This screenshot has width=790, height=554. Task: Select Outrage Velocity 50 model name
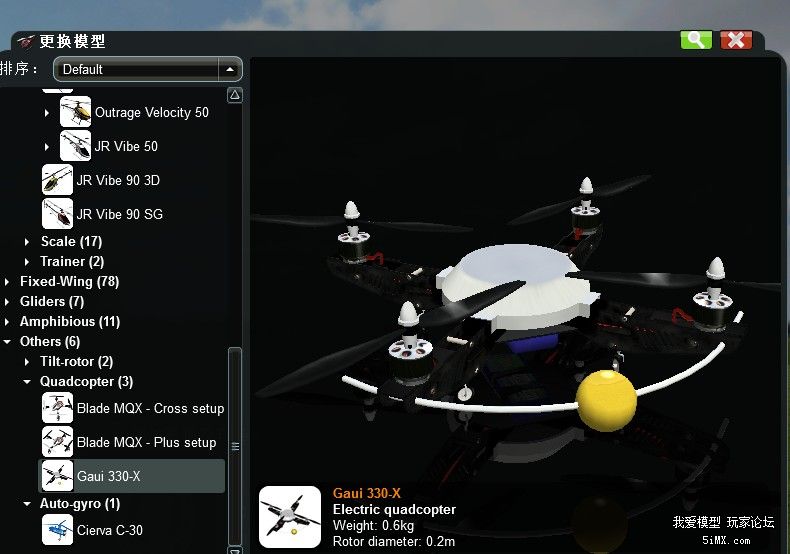[152, 112]
